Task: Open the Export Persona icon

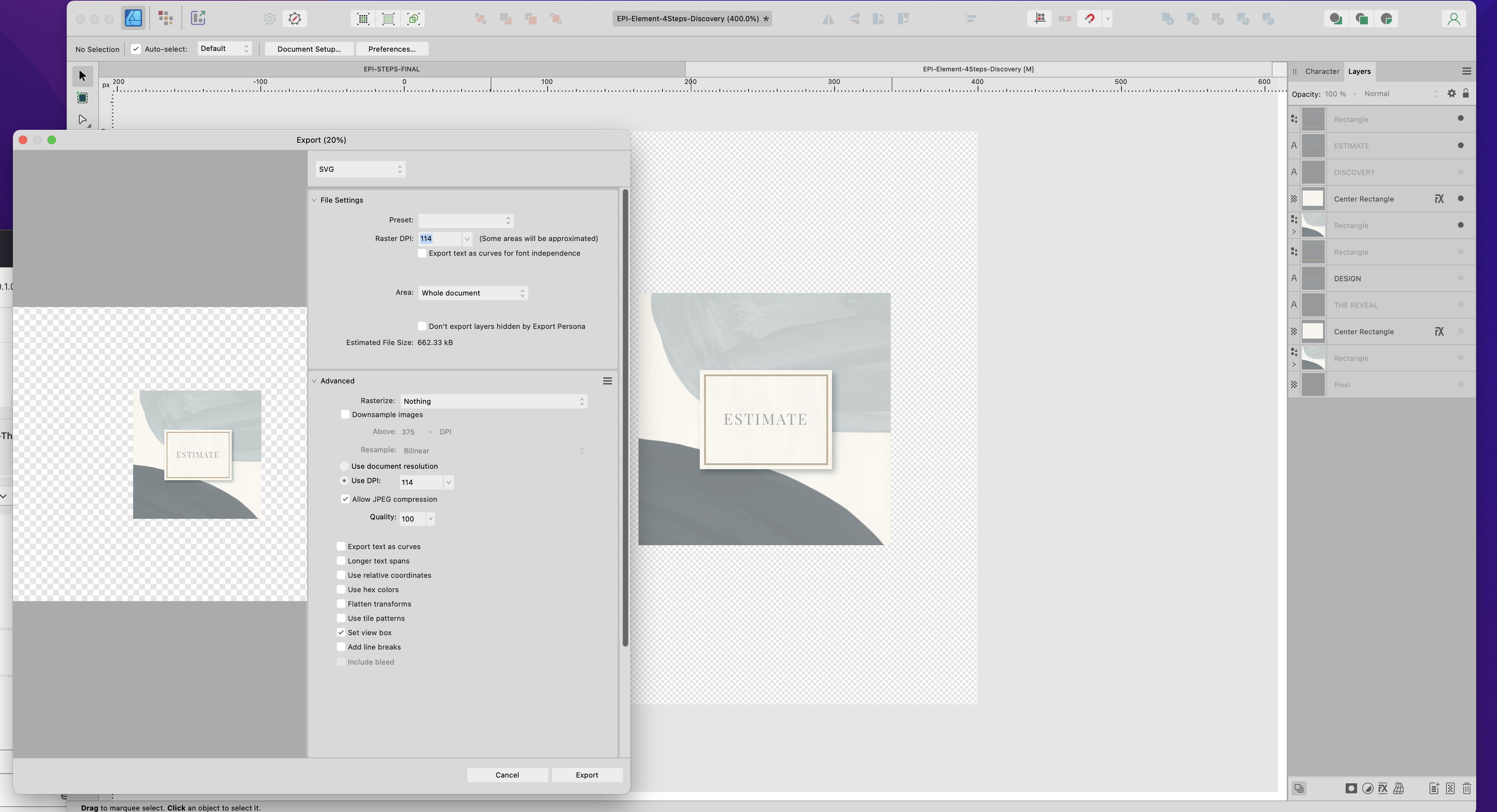Action: [198, 19]
